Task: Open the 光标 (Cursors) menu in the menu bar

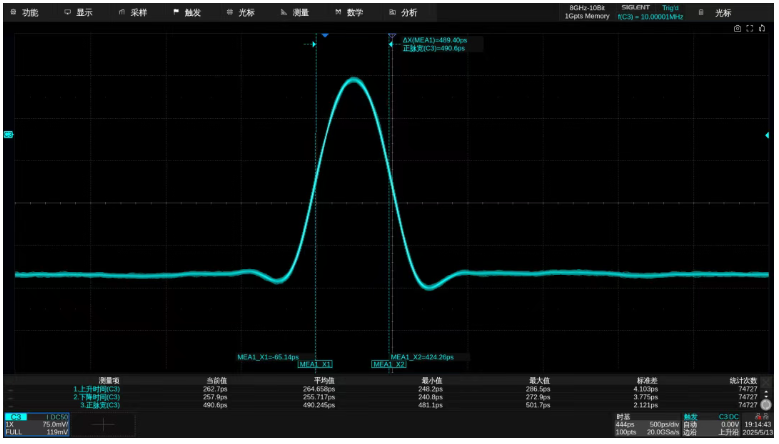Action: tap(241, 12)
